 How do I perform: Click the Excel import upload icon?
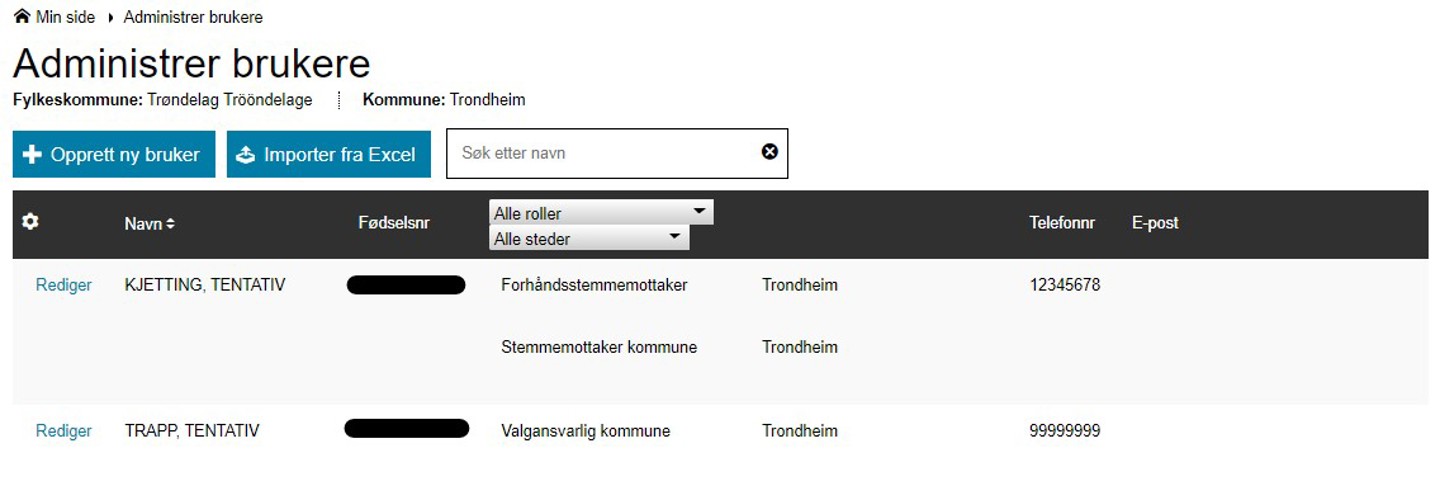(246, 155)
